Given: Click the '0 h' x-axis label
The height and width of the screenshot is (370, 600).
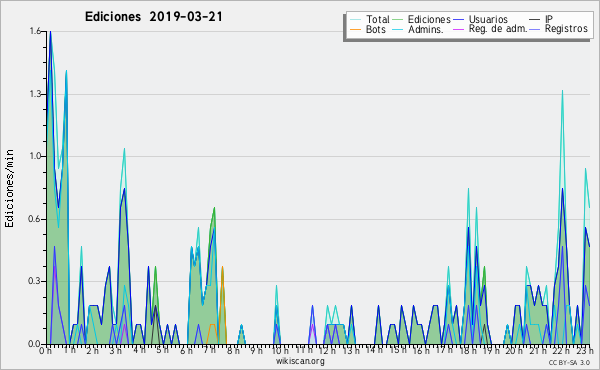Looking at the screenshot, I should coord(46,351).
